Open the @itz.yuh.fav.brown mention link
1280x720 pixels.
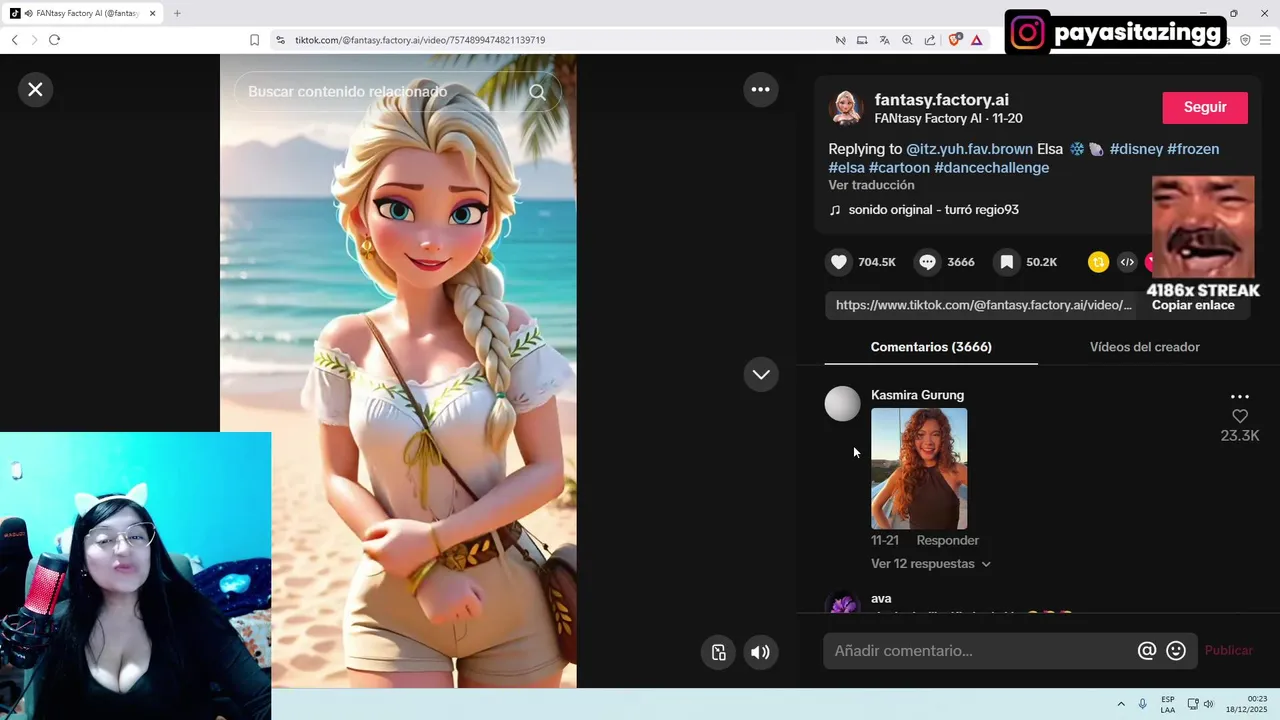pyautogui.click(x=969, y=149)
